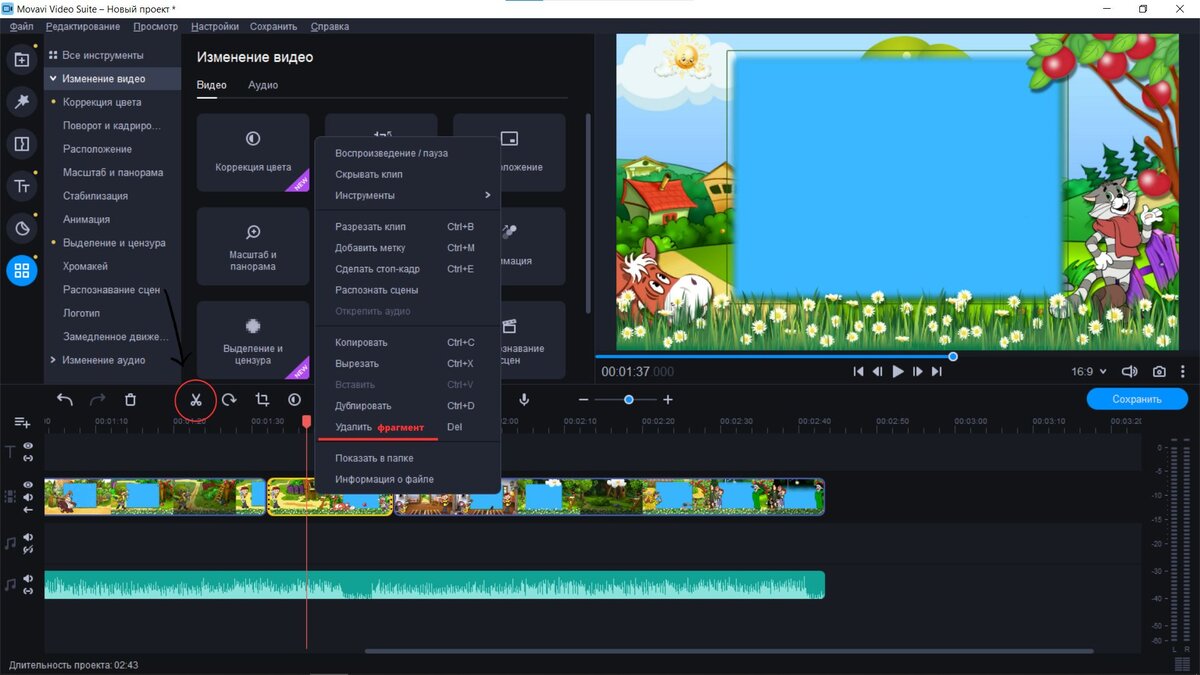Screen dimensions: 1200x675
Task: Jump to the end of the project
Action: [x=937, y=371]
